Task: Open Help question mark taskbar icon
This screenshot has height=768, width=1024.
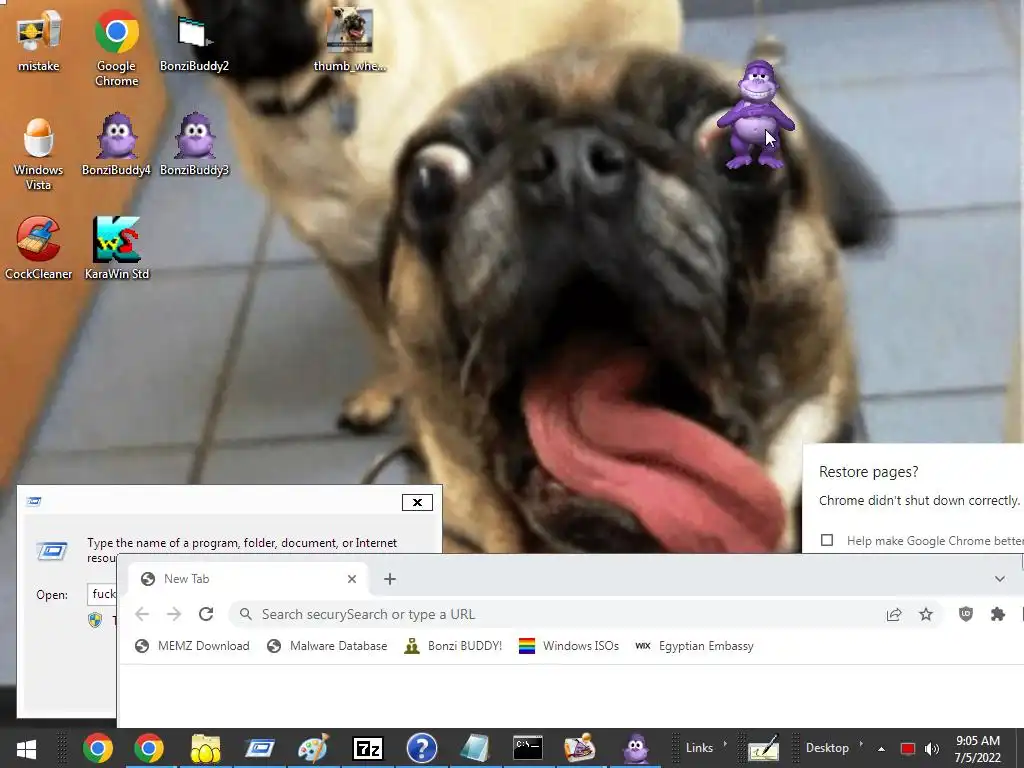Action: (422, 748)
